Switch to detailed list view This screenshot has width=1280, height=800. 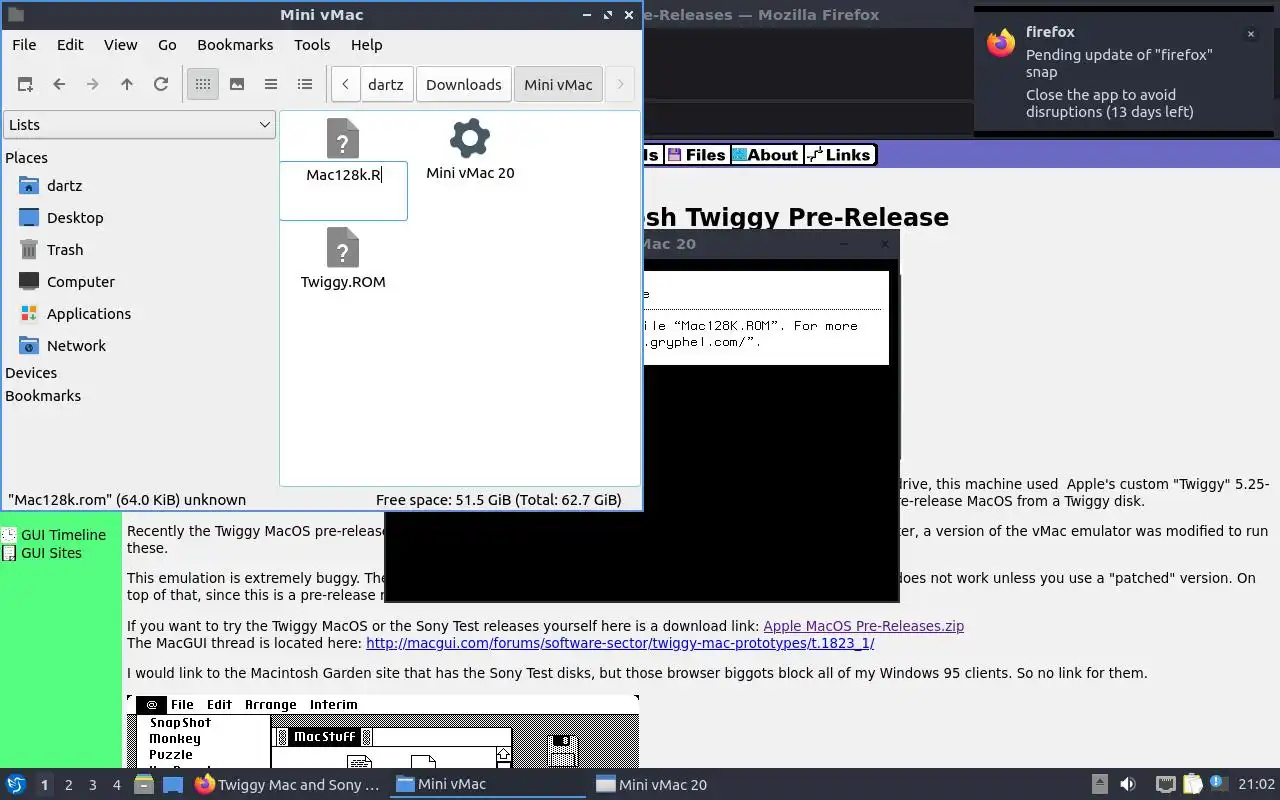tap(305, 85)
